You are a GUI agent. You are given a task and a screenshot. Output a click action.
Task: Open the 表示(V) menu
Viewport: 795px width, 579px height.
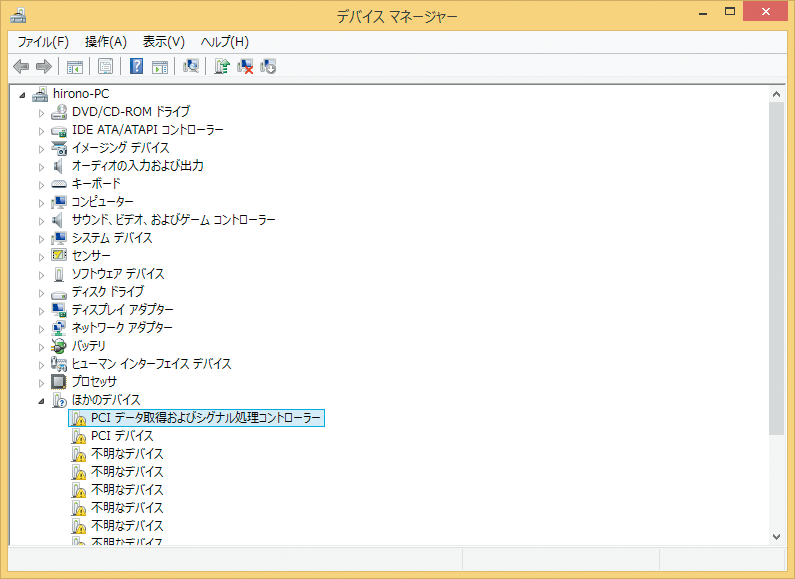[x=164, y=42]
